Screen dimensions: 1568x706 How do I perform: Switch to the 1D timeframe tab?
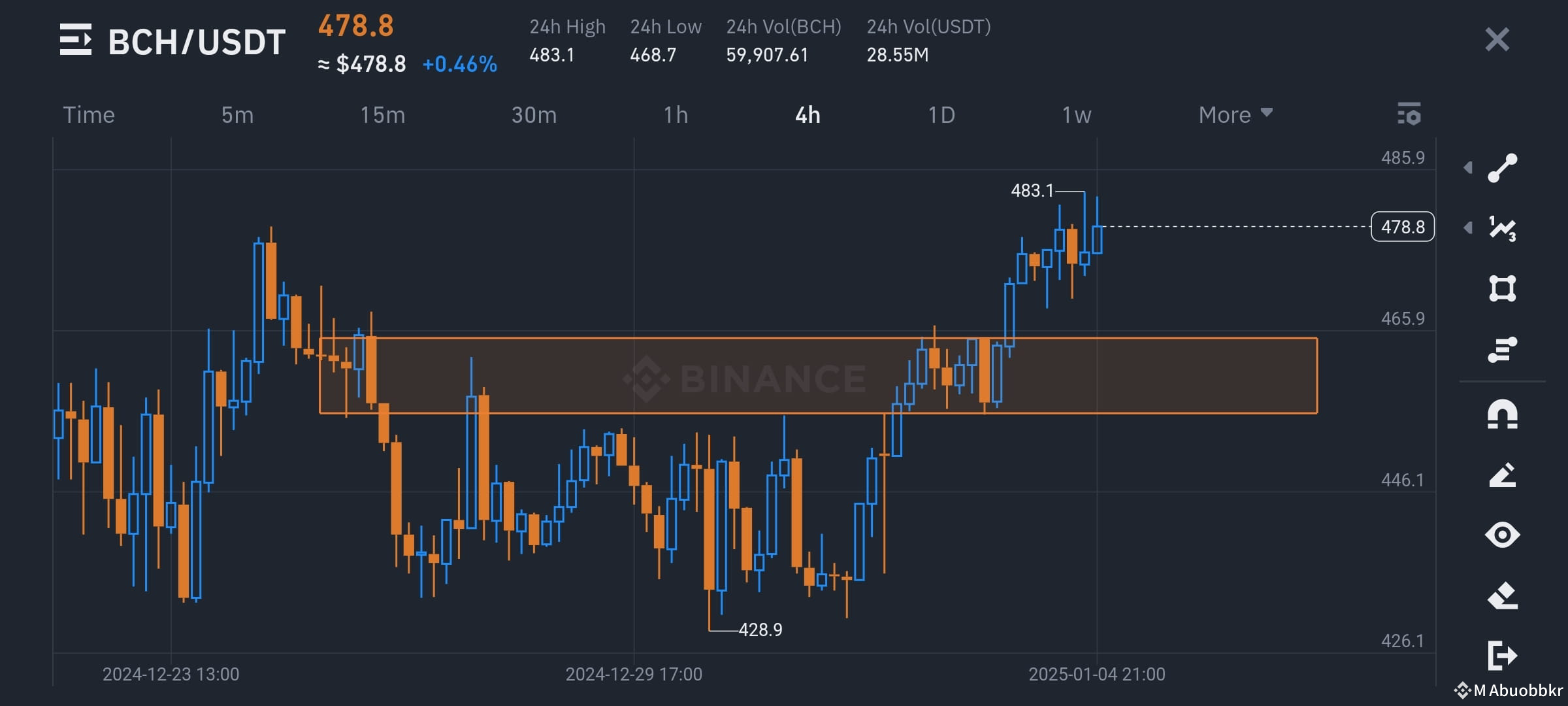tap(941, 114)
